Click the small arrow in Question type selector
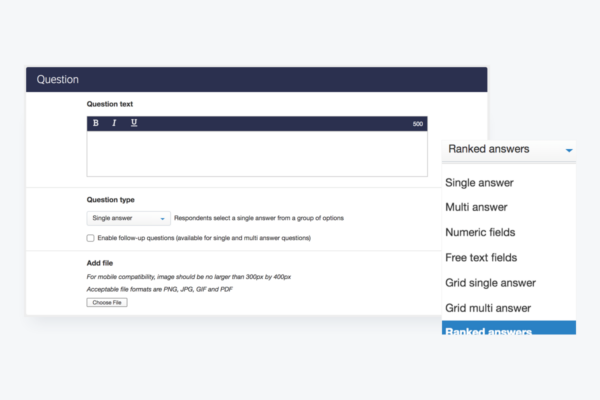 [162, 219]
